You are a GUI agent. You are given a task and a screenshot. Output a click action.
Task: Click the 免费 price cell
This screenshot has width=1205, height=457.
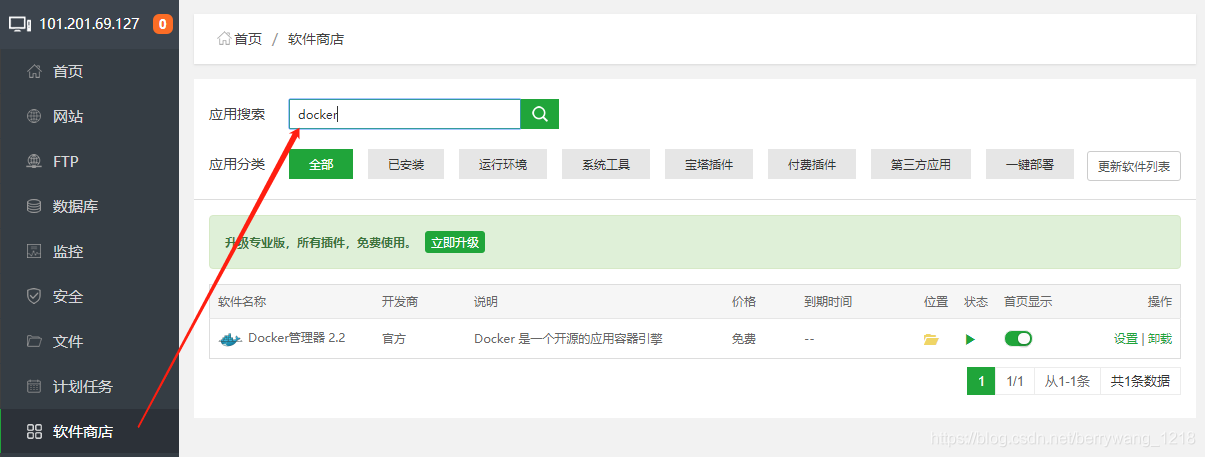744,339
